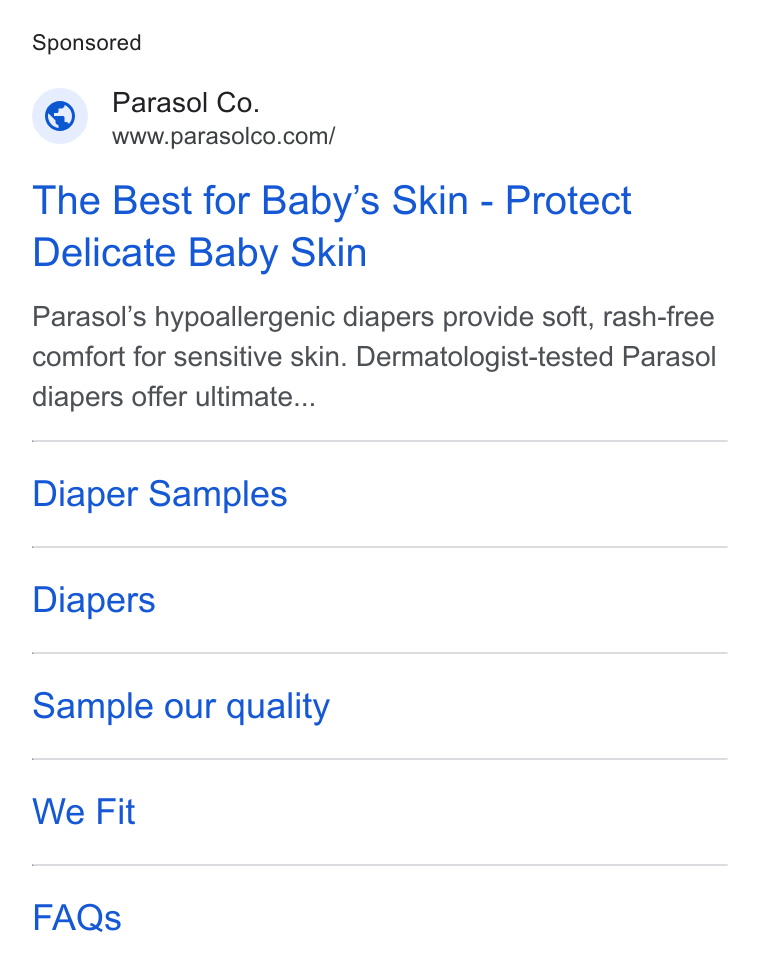This screenshot has height=970, width=760.
Task: Open "The Best for Baby's Skin" headline
Action: click(250, 201)
